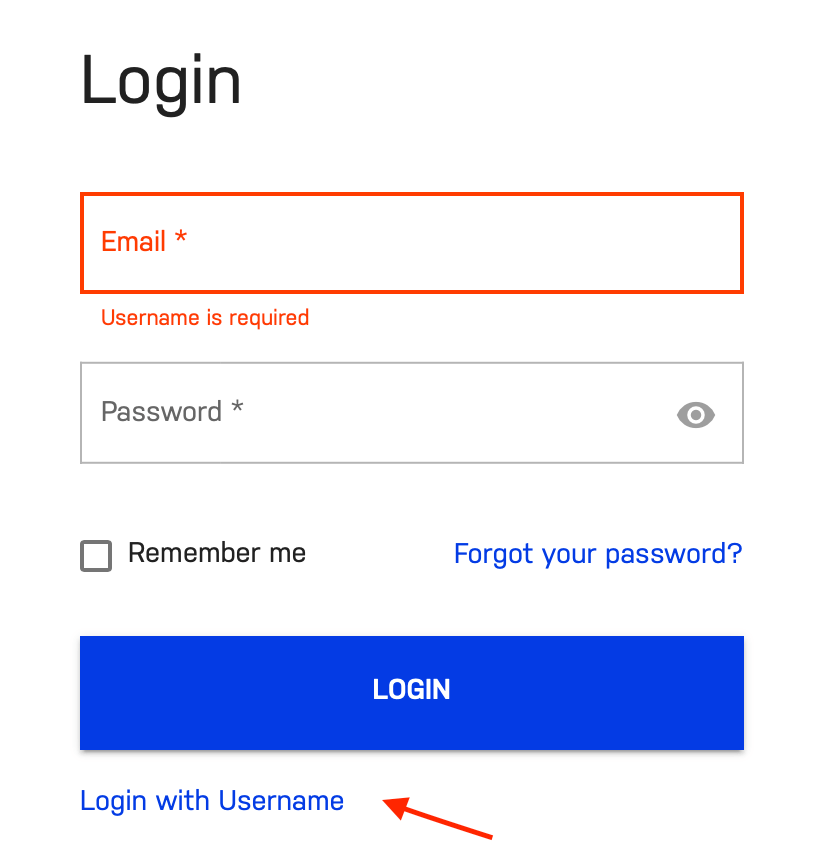Click the gray asterisk beside Password

[237, 407]
